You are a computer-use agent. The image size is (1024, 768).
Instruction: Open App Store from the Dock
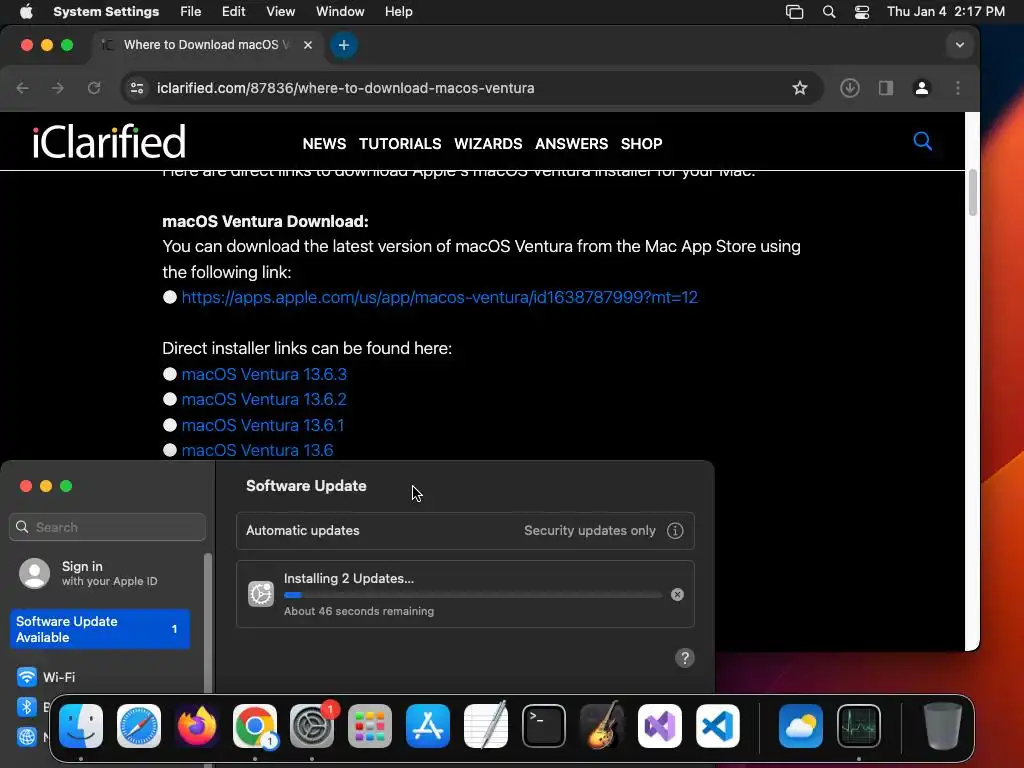(x=428, y=726)
